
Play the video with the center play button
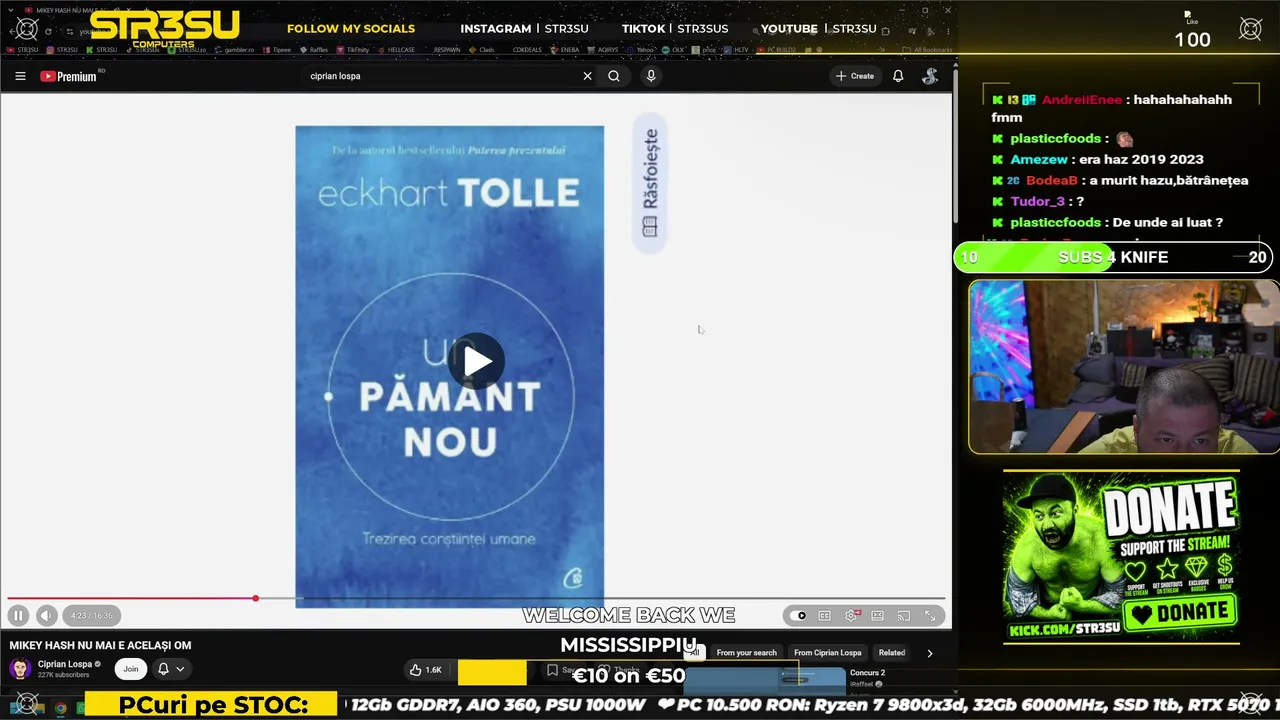(x=476, y=361)
